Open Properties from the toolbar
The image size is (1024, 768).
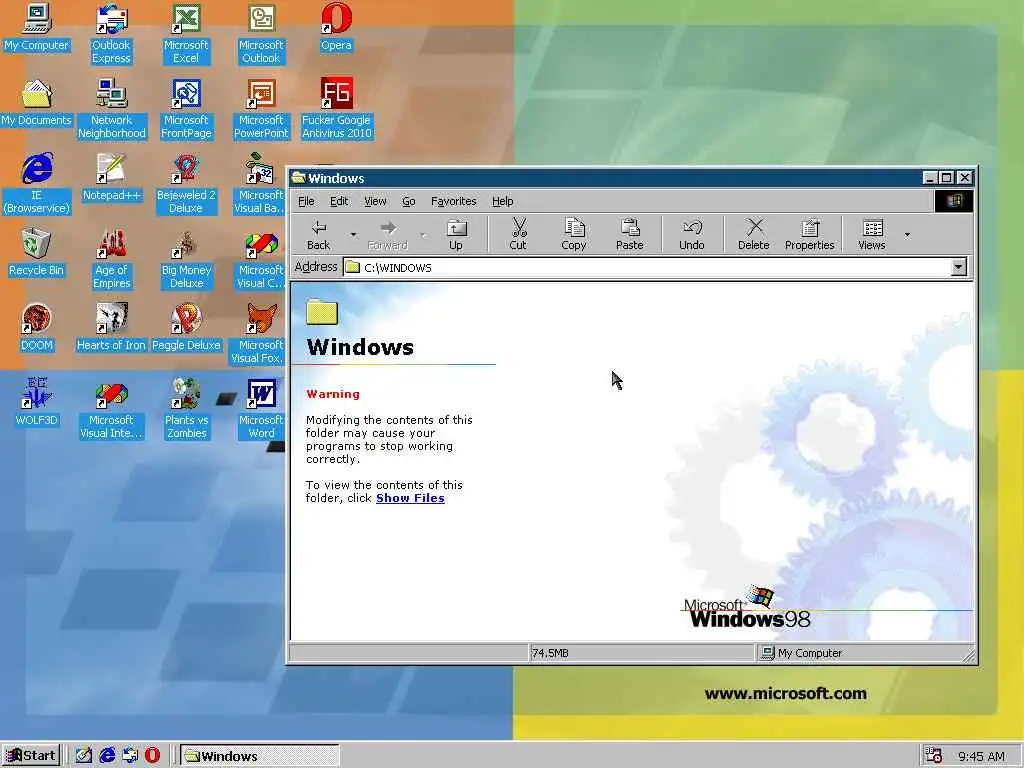point(810,234)
